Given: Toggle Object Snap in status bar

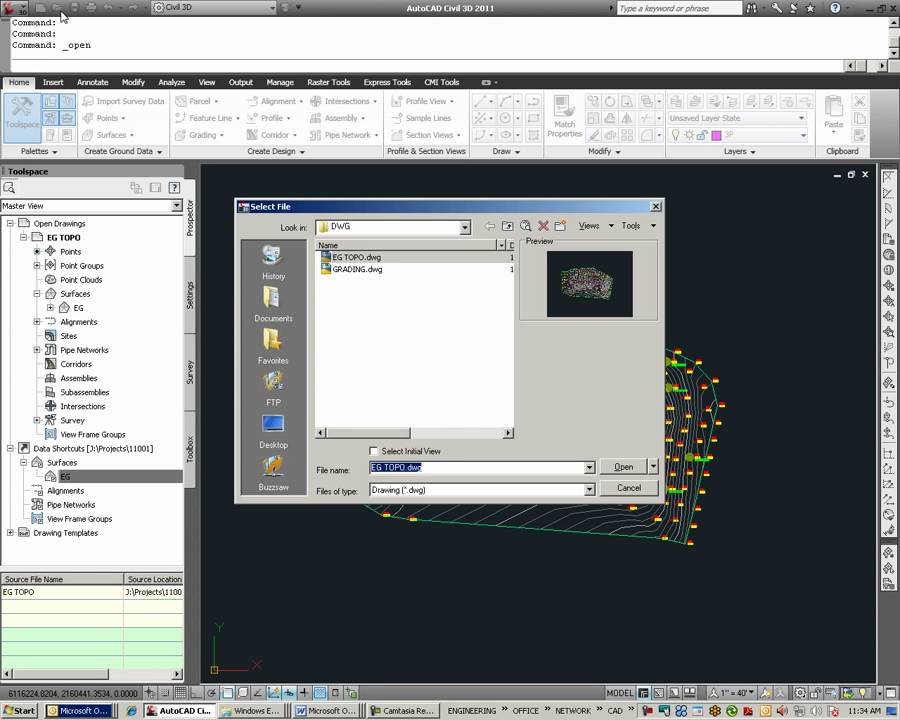Looking at the screenshot, I should (x=227, y=693).
